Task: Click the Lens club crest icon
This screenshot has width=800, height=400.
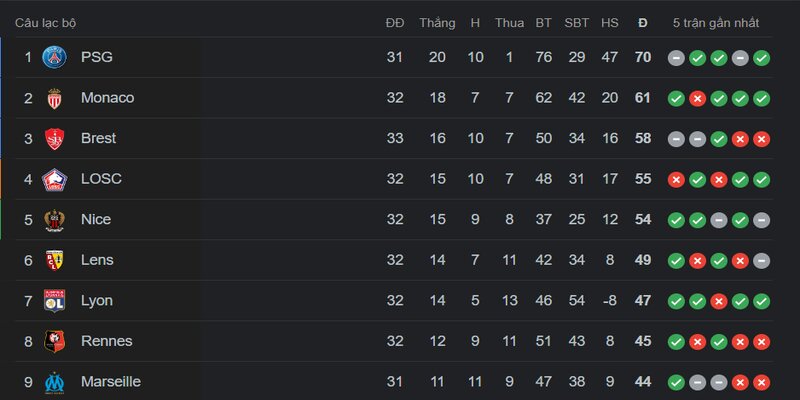Action: coord(54,260)
